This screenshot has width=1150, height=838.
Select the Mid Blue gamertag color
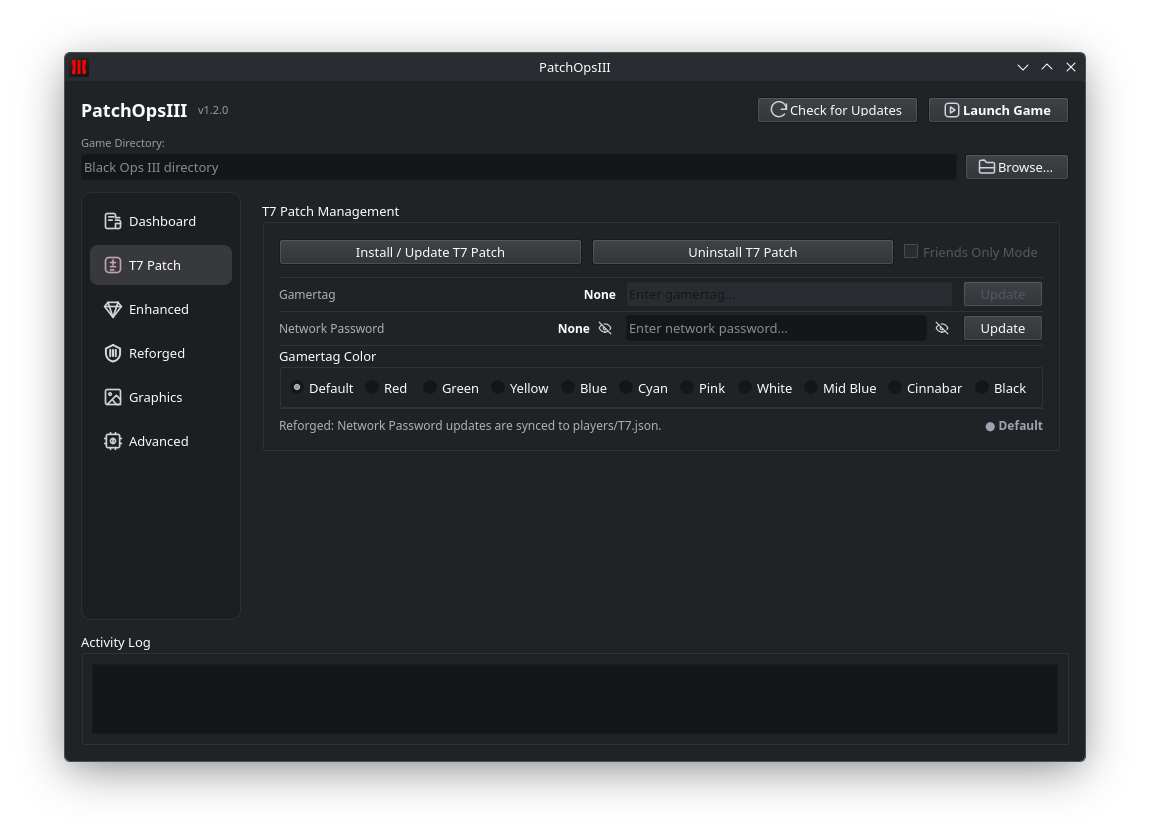[x=810, y=388]
